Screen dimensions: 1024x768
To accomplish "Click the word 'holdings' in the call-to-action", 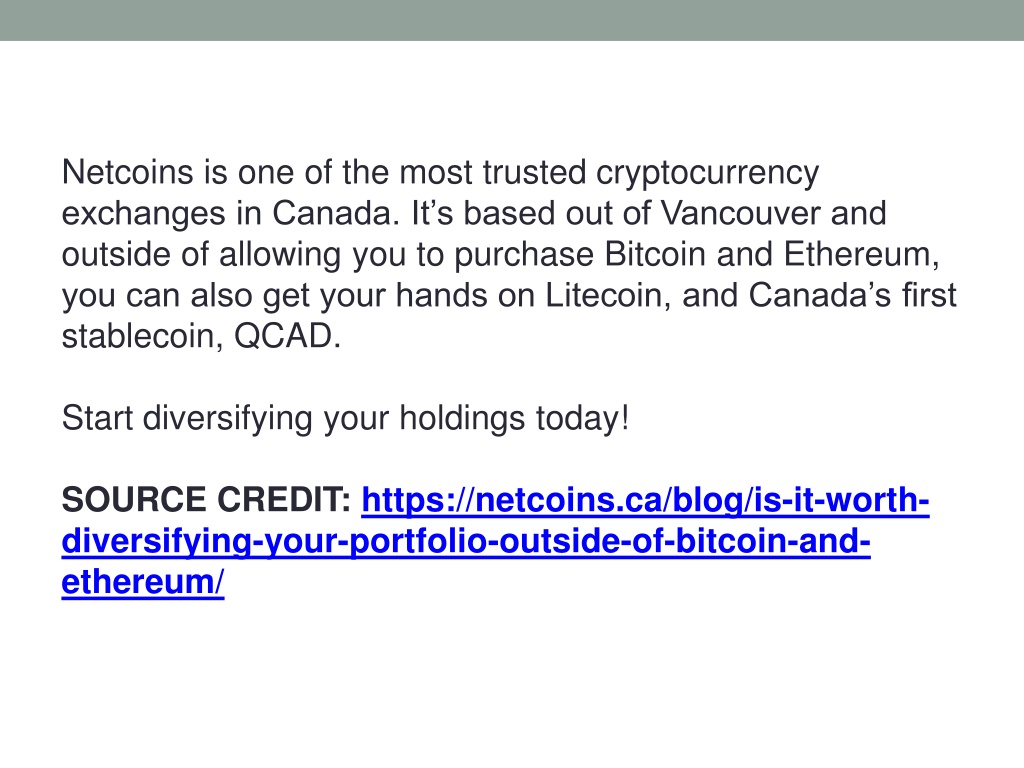I will coord(462,418).
